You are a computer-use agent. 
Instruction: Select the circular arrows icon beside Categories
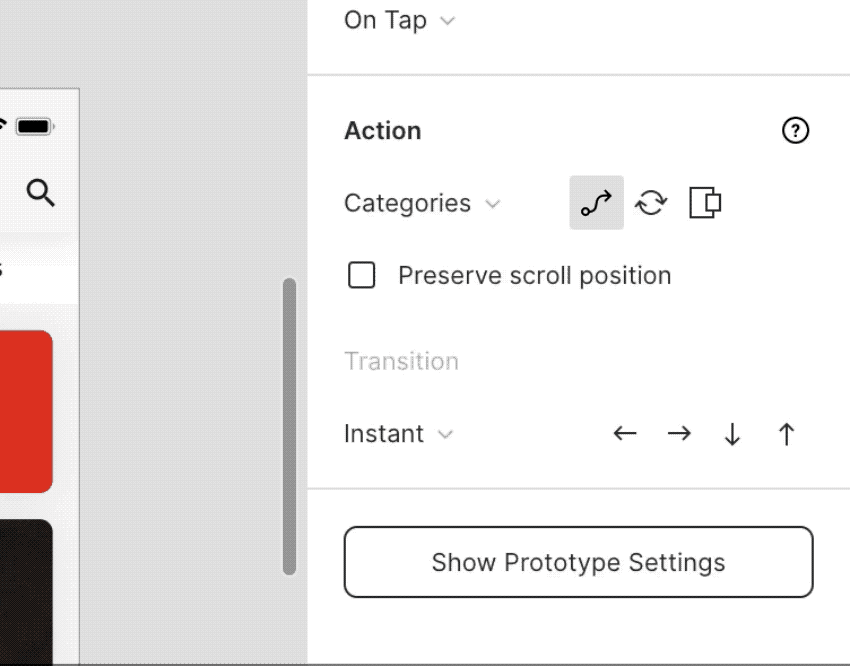click(x=651, y=203)
